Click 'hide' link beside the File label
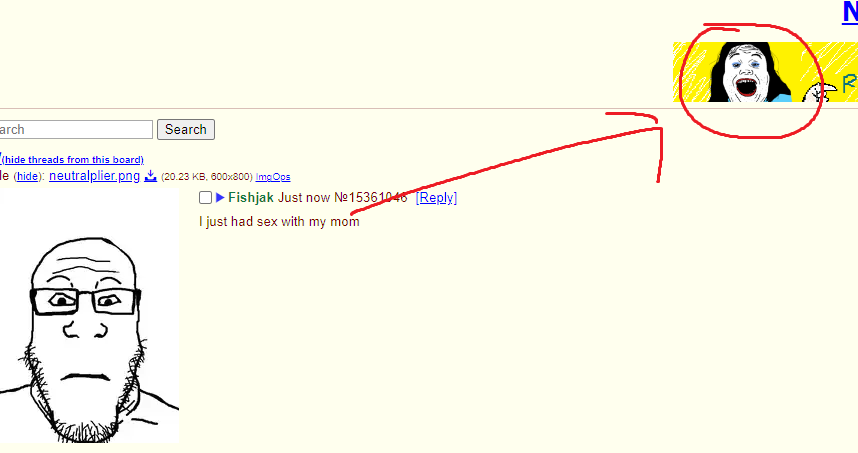 [x=27, y=177]
